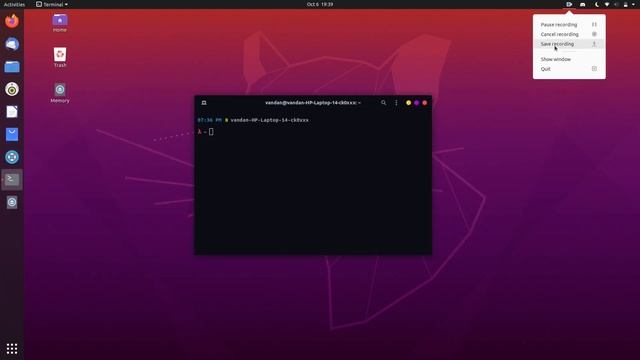Open the Memory drive on desktop

60,93
